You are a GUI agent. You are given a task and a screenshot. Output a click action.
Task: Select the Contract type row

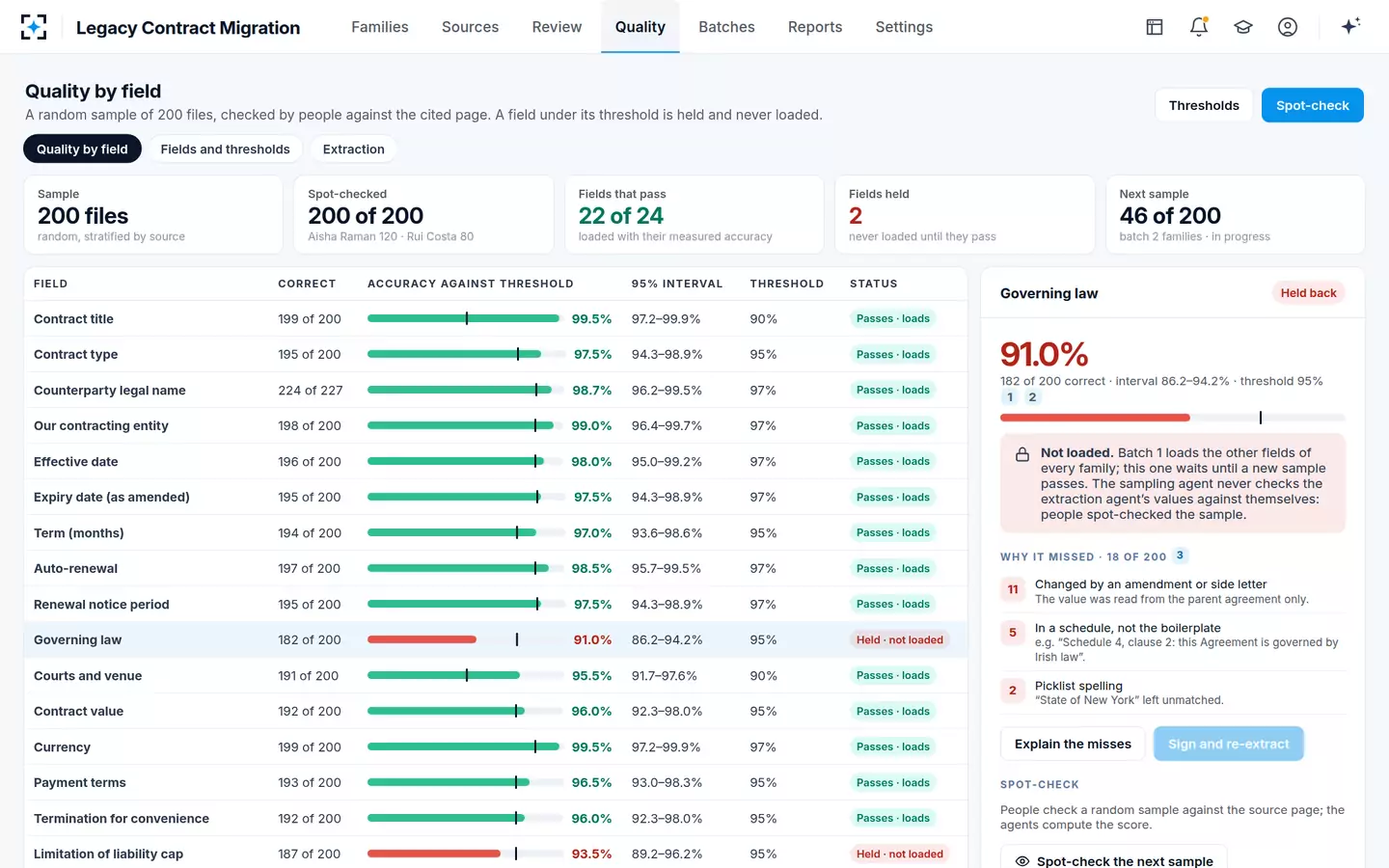(x=496, y=354)
